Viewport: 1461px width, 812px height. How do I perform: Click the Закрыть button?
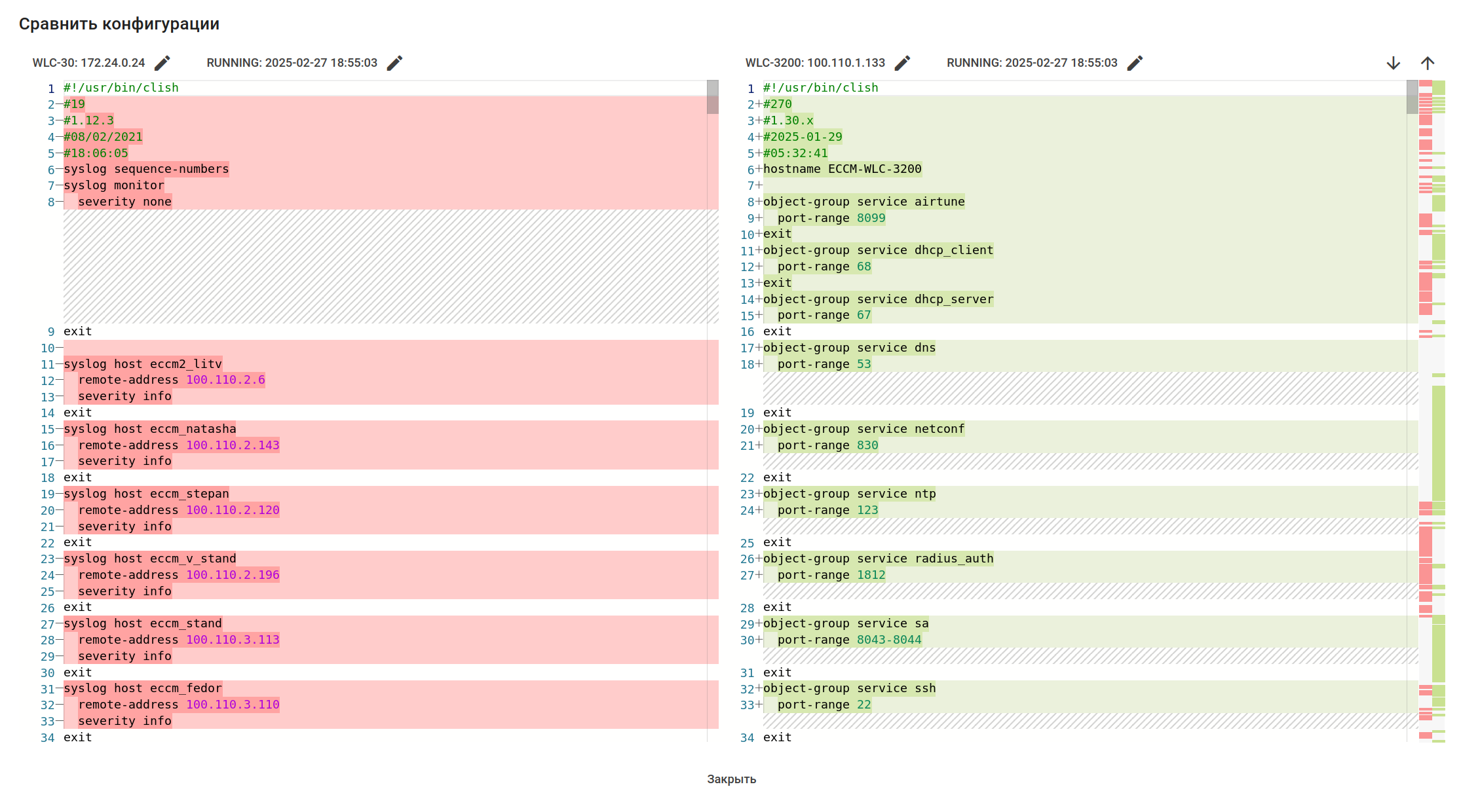click(x=731, y=779)
